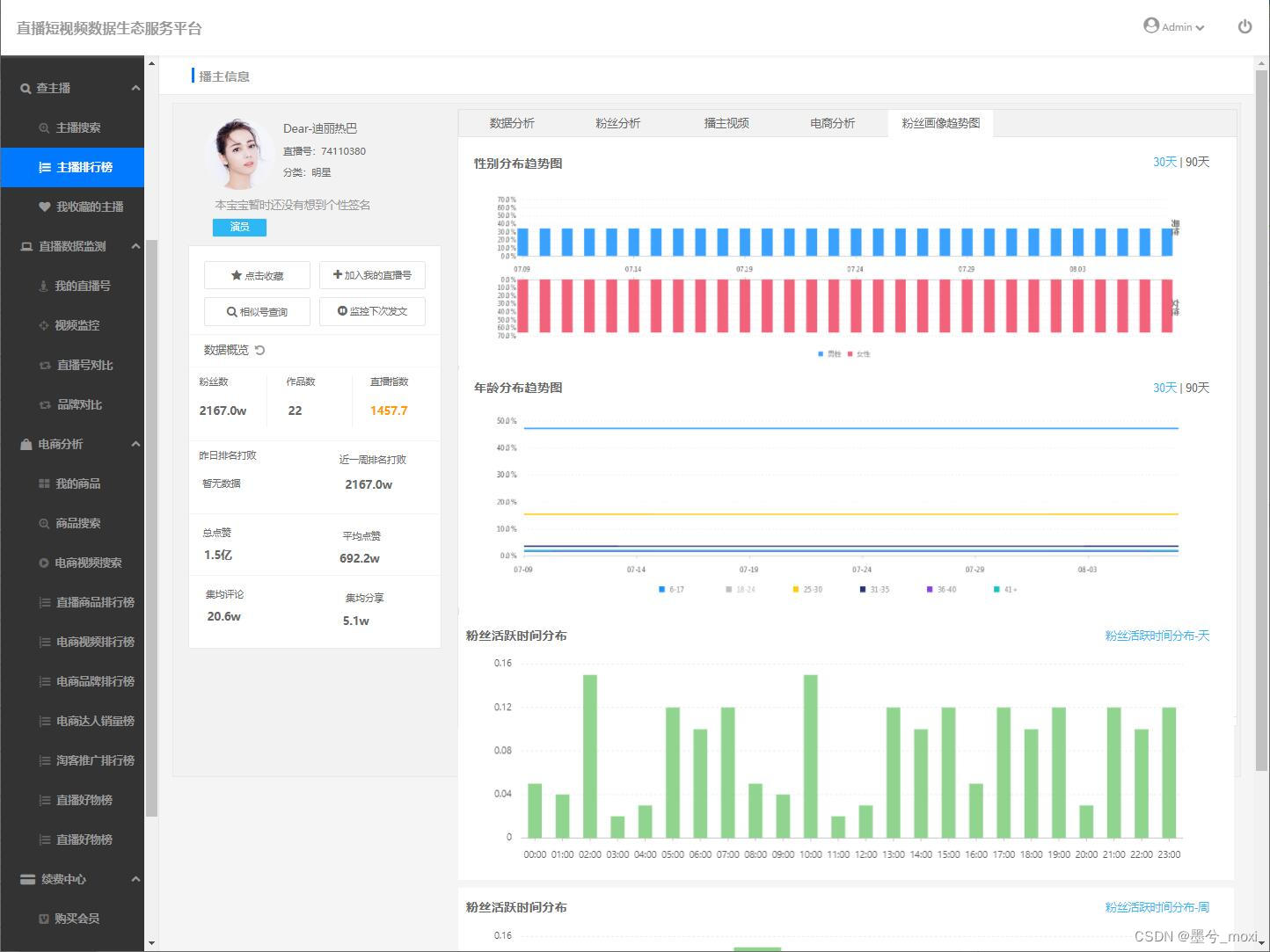Image resolution: width=1270 pixels, height=952 pixels.
Task: Click the refresh icon beside 数据概览
Action: [x=259, y=350]
